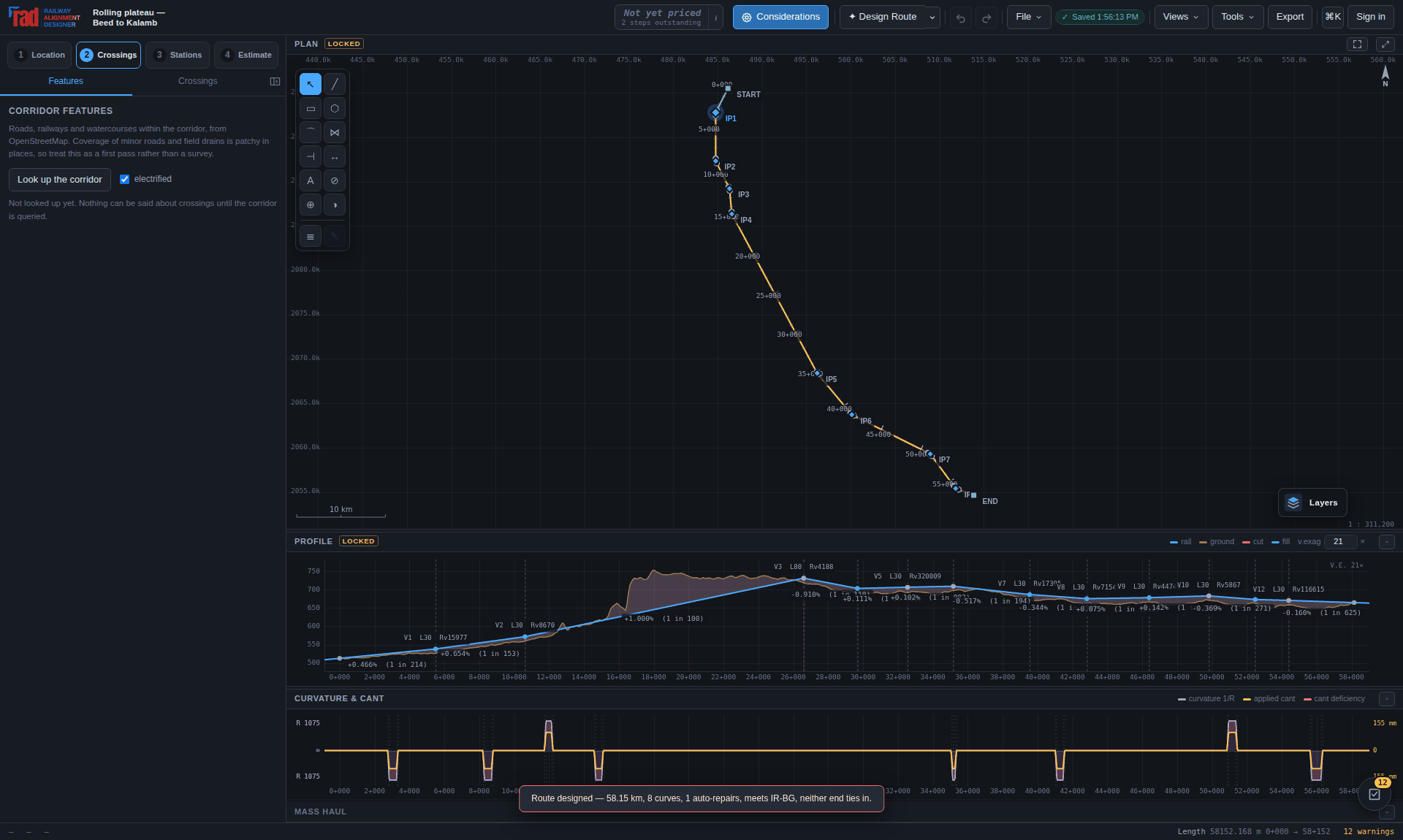Select the hexagon shape tool

click(335, 108)
